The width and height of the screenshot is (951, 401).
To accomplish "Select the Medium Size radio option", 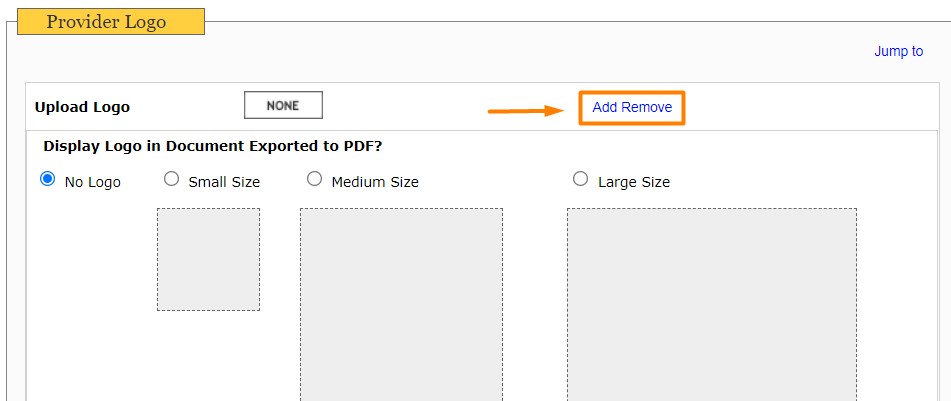I will pyautogui.click(x=314, y=179).
